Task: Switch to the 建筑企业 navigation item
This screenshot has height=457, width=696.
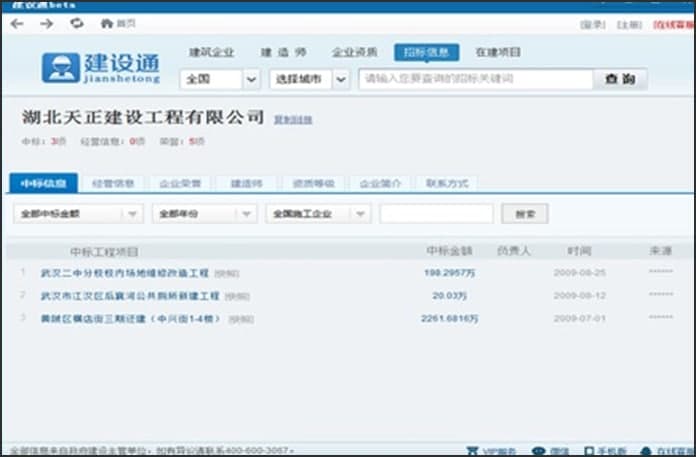Action: pyautogui.click(x=211, y=52)
